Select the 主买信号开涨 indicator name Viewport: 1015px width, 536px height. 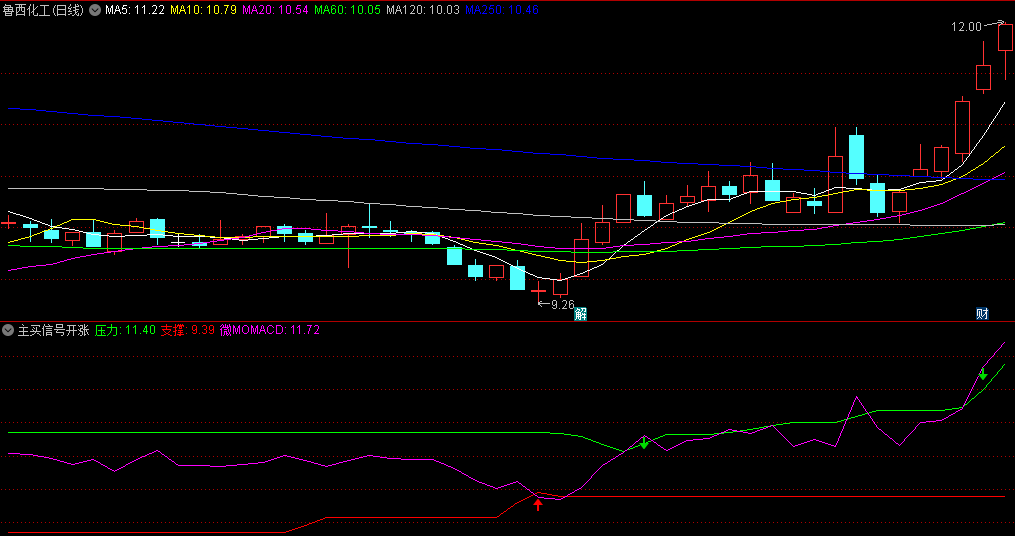pyautogui.click(x=53, y=330)
